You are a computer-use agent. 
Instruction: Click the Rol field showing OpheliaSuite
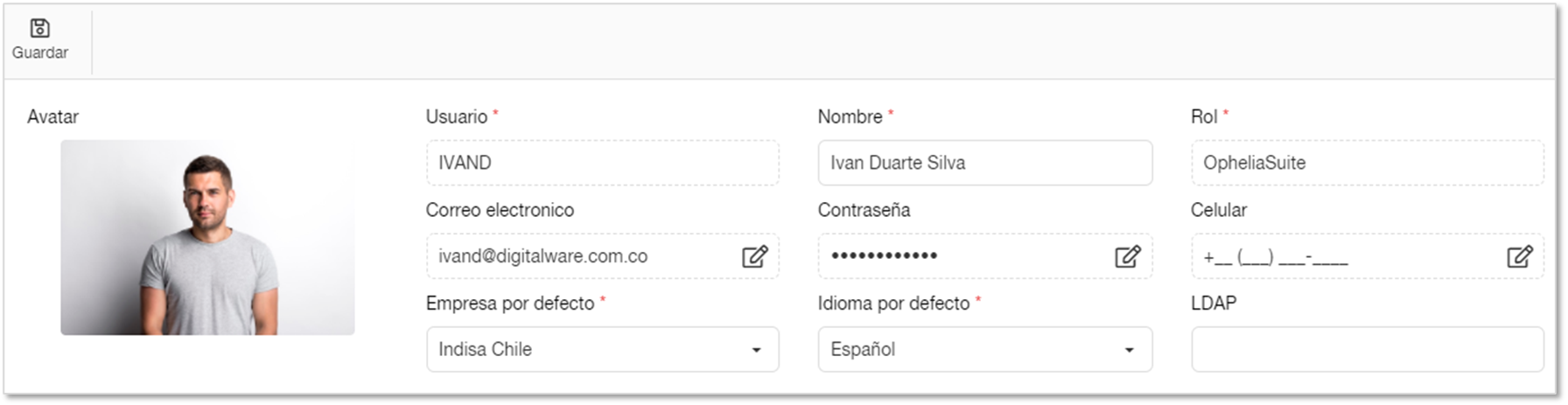[x=1367, y=163]
